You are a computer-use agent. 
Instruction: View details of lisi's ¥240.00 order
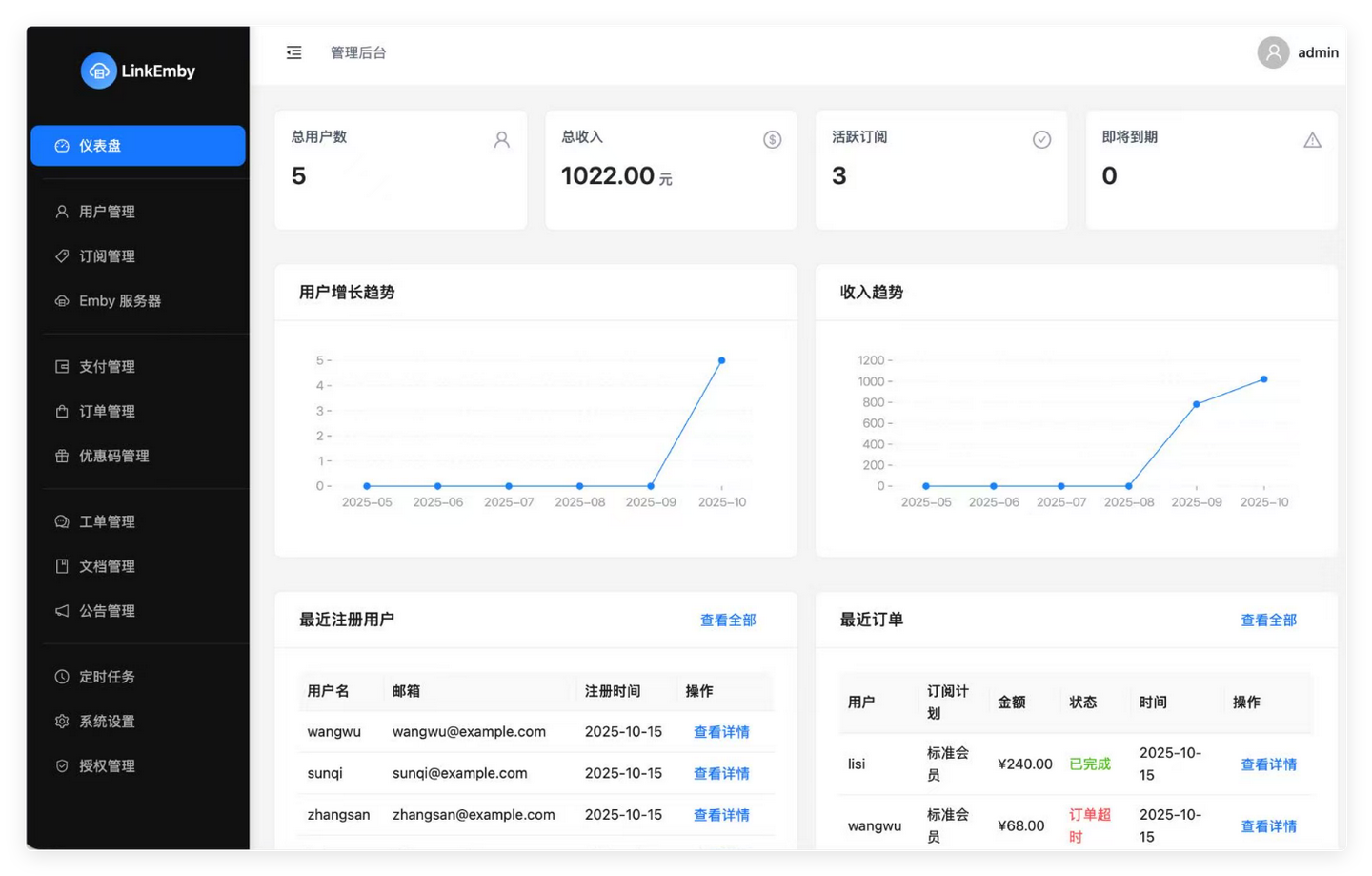pyautogui.click(x=1268, y=764)
